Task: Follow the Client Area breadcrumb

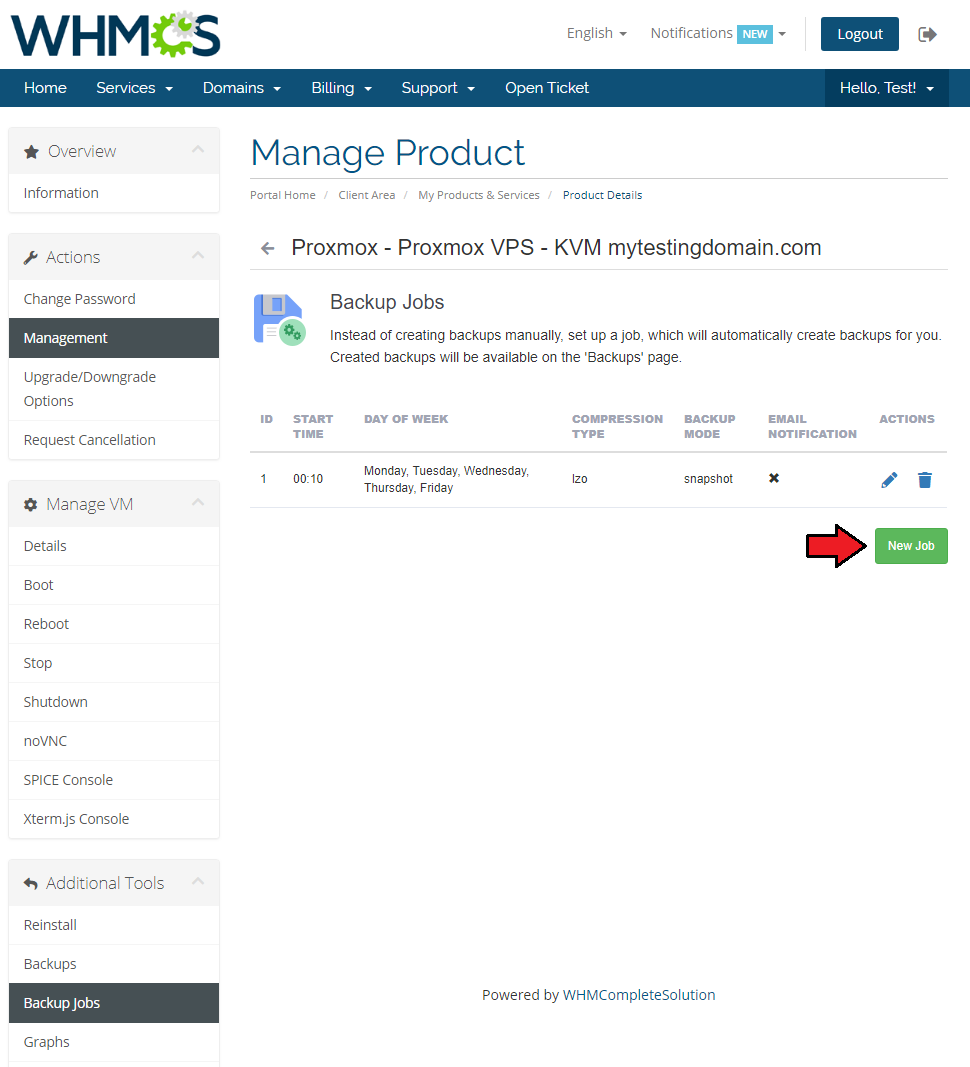Action: (x=366, y=195)
